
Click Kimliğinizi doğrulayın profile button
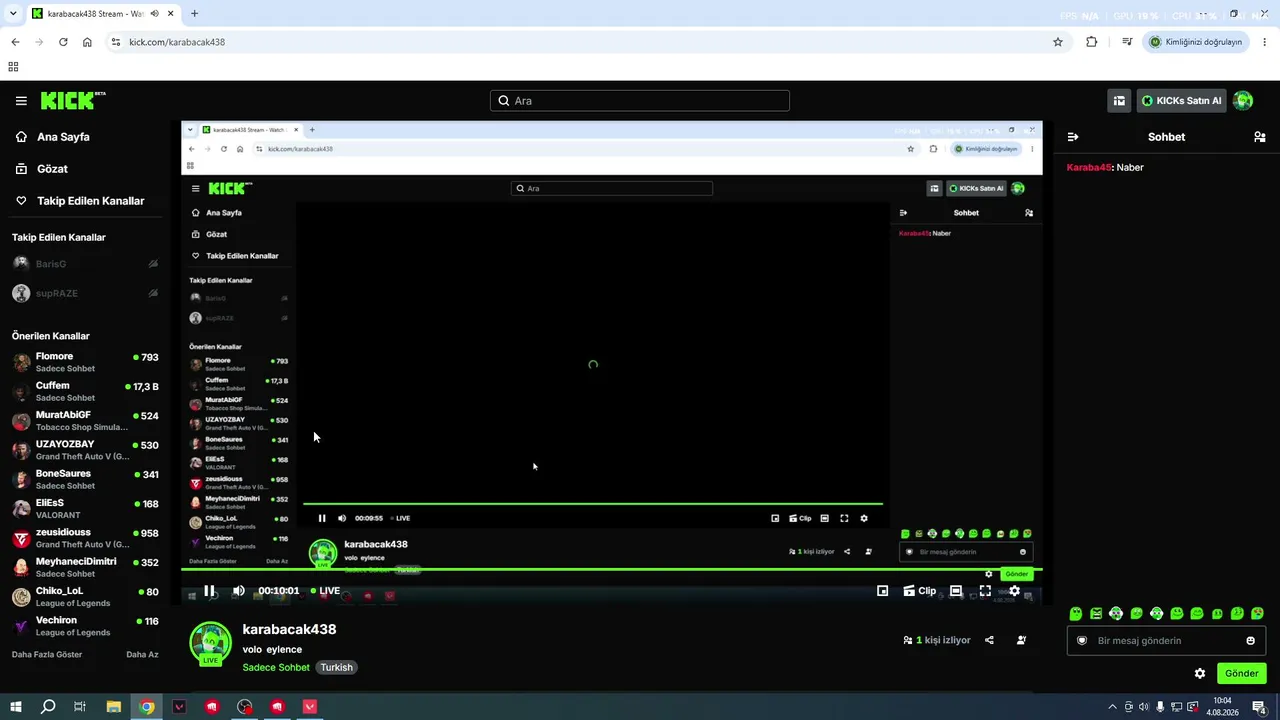click(1196, 42)
